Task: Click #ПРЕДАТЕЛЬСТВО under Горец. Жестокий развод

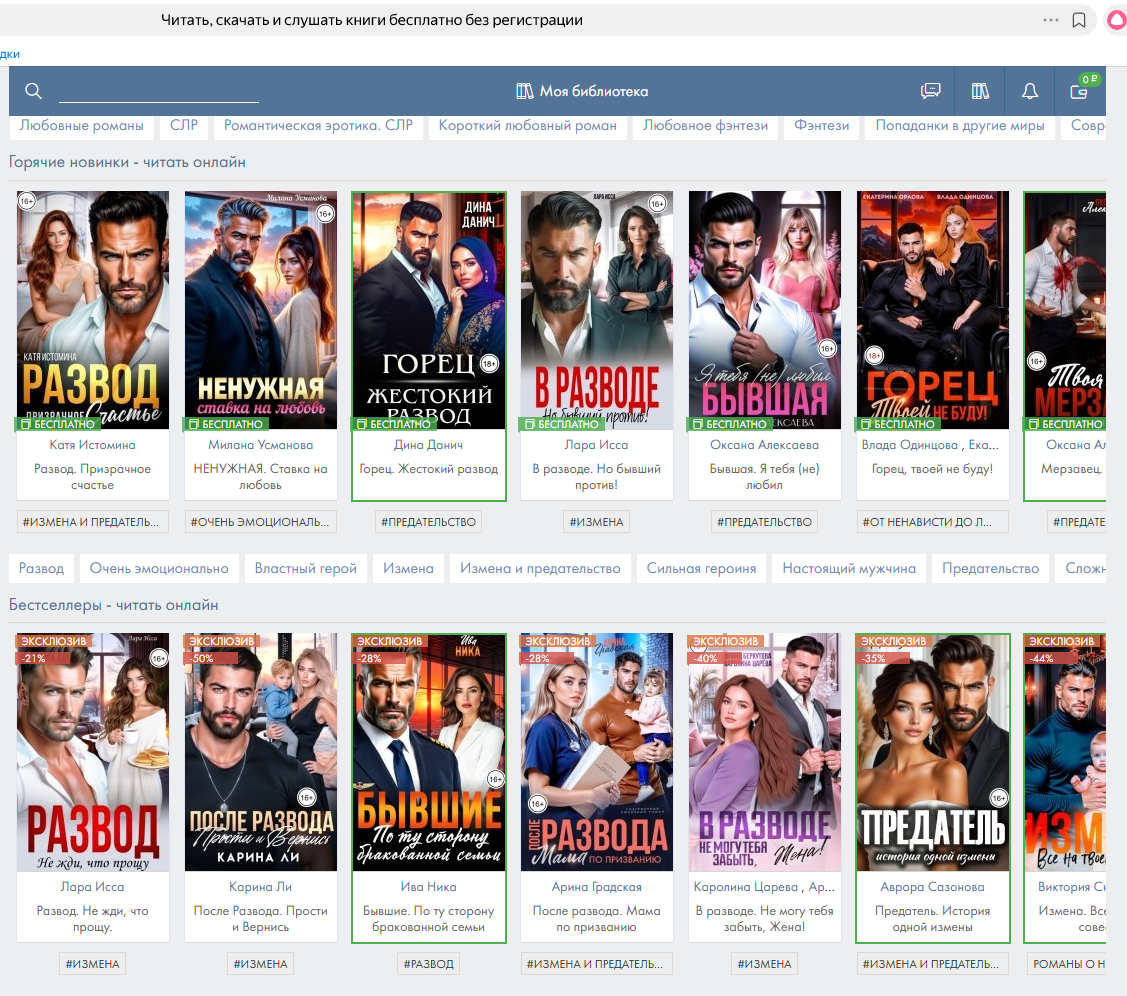Action: pos(428,522)
